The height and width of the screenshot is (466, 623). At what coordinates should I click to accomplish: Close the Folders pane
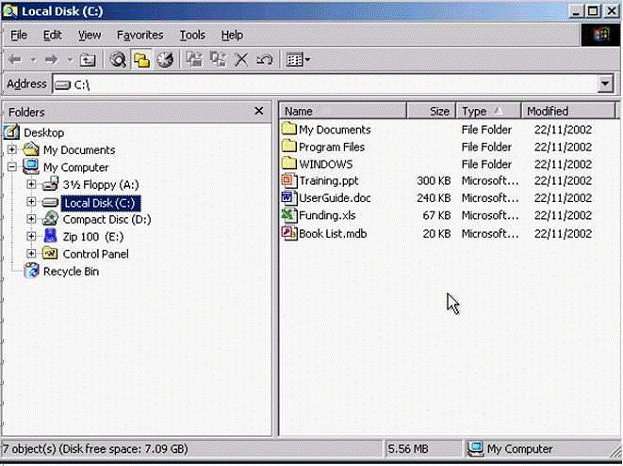pyautogui.click(x=259, y=111)
